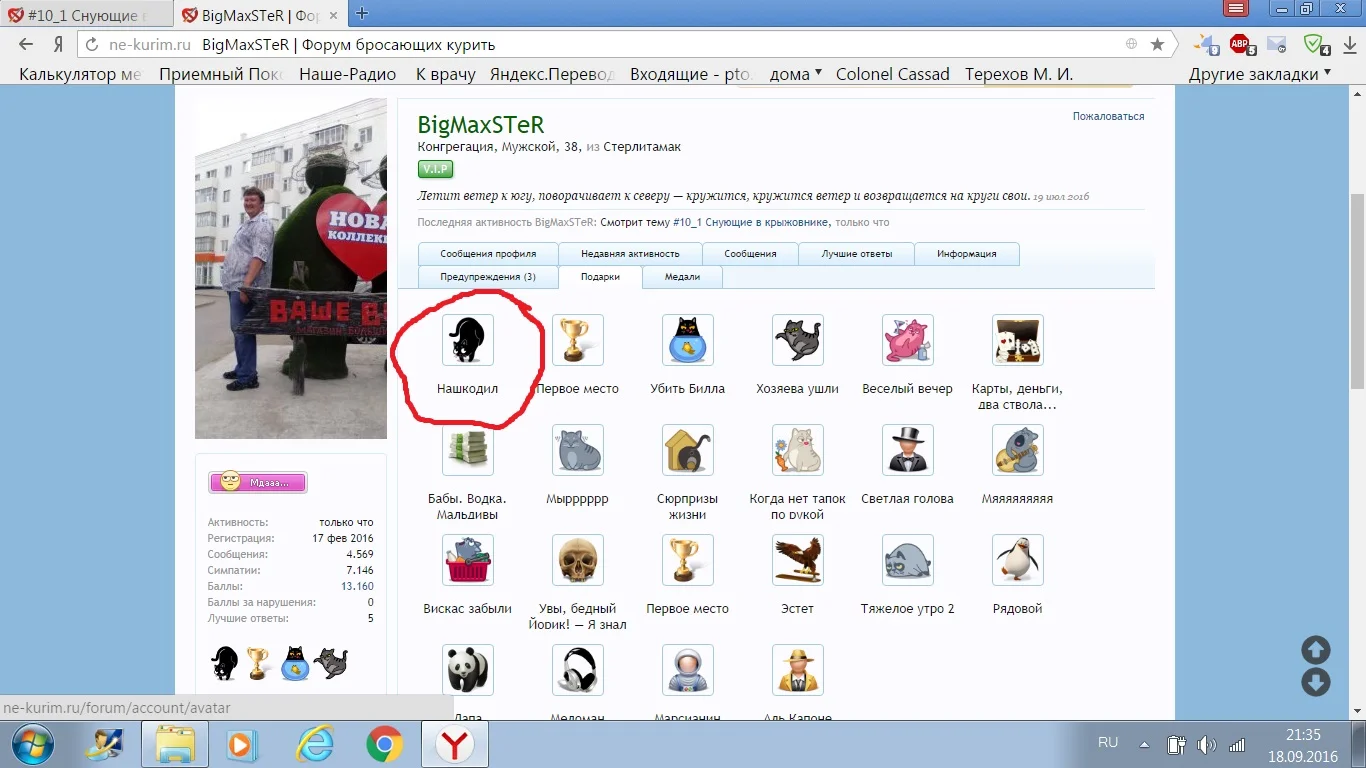Viewport: 1366px width, 768px height.
Task: Open the Меломан headphones gift
Action: click(x=578, y=669)
